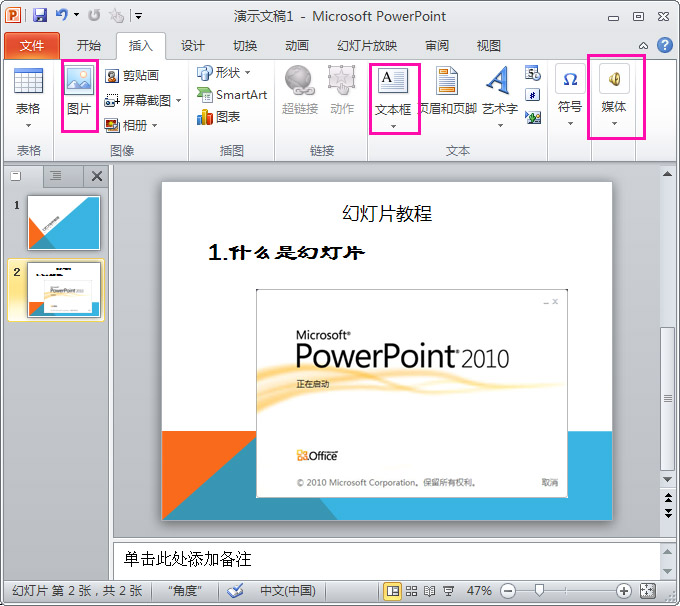
Task: Switch to the 切换 tab
Action: [x=245, y=46]
